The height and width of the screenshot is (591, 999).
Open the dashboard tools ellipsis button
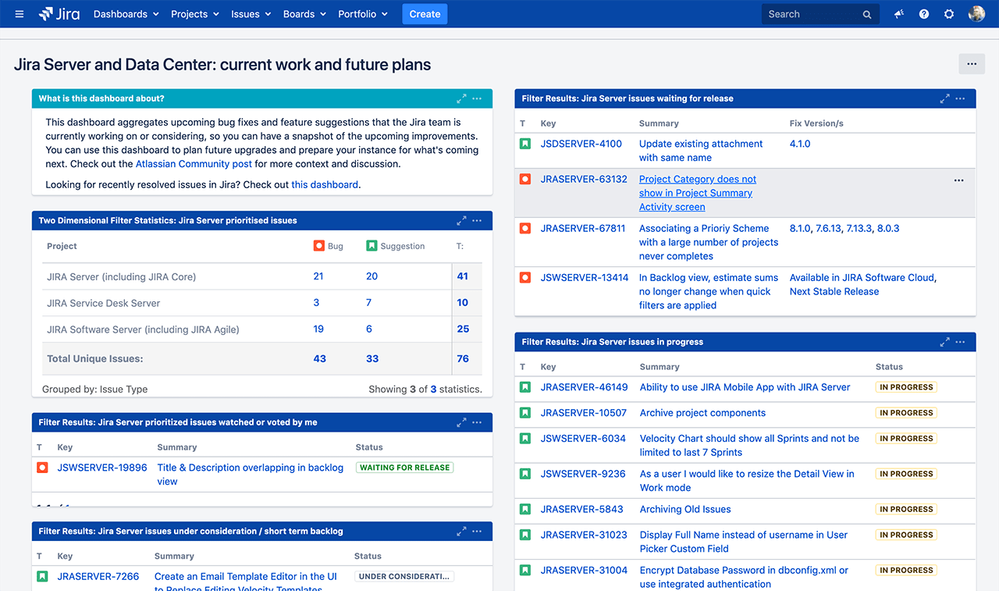[x=972, y=64]
